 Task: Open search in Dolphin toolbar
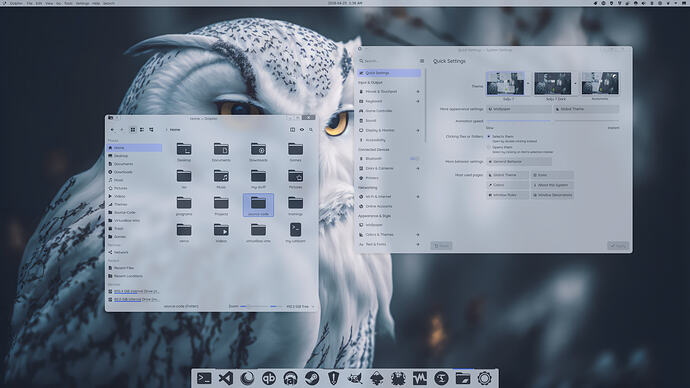click(x=311, y=130)
